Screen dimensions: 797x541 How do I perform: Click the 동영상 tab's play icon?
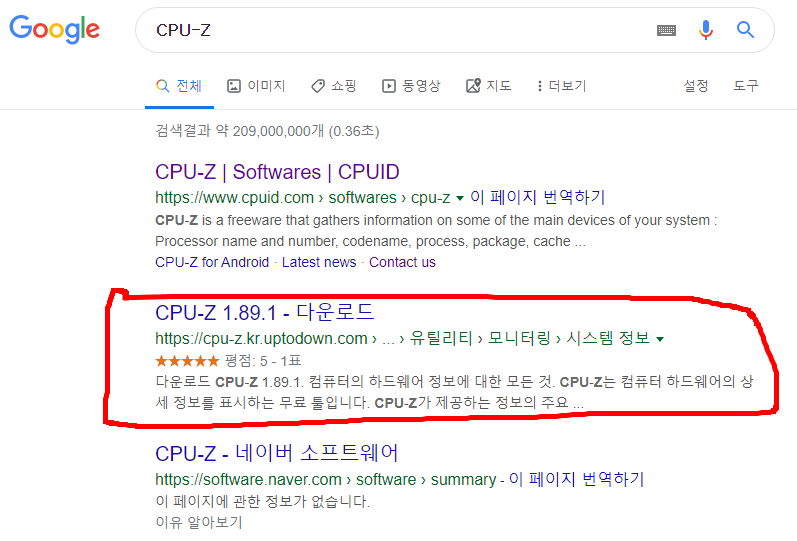pyautogui.click(x=389, y=86)
